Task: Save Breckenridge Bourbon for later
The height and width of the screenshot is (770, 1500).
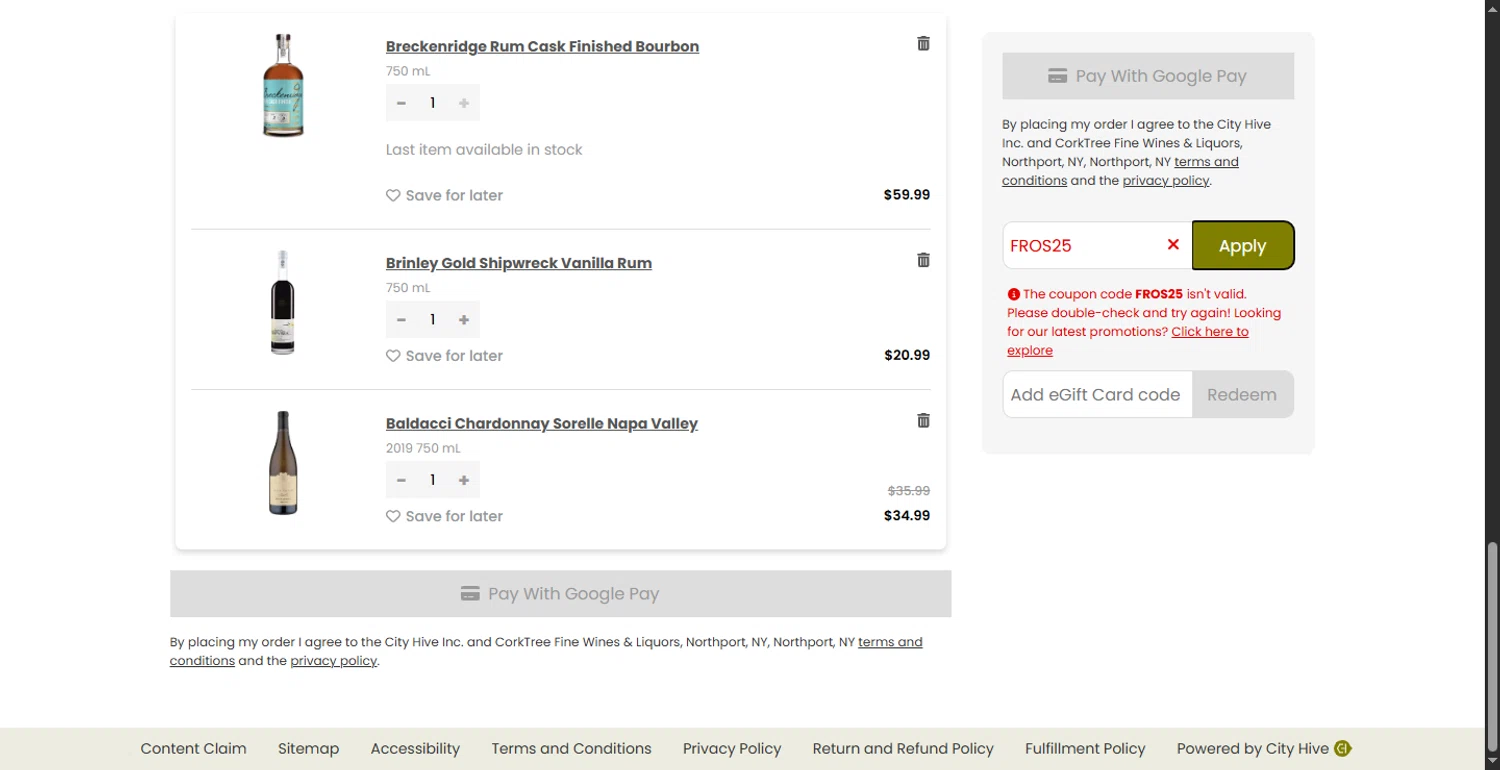Action: pos(445,196)
